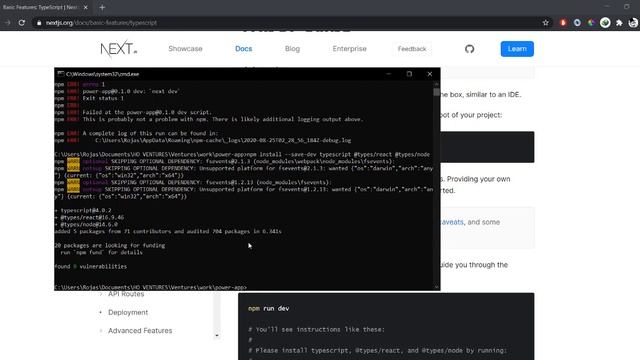The height and width of the screenshot is (360, 640).
Task: Open Enterprise in the Next.js navigation
Action: (x=349, y=49)
